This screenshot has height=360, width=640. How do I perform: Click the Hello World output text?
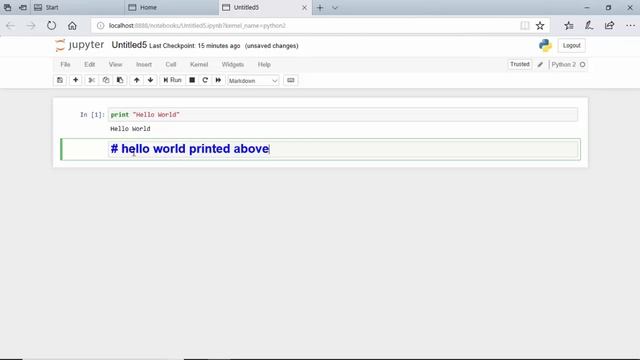point(130,129)
